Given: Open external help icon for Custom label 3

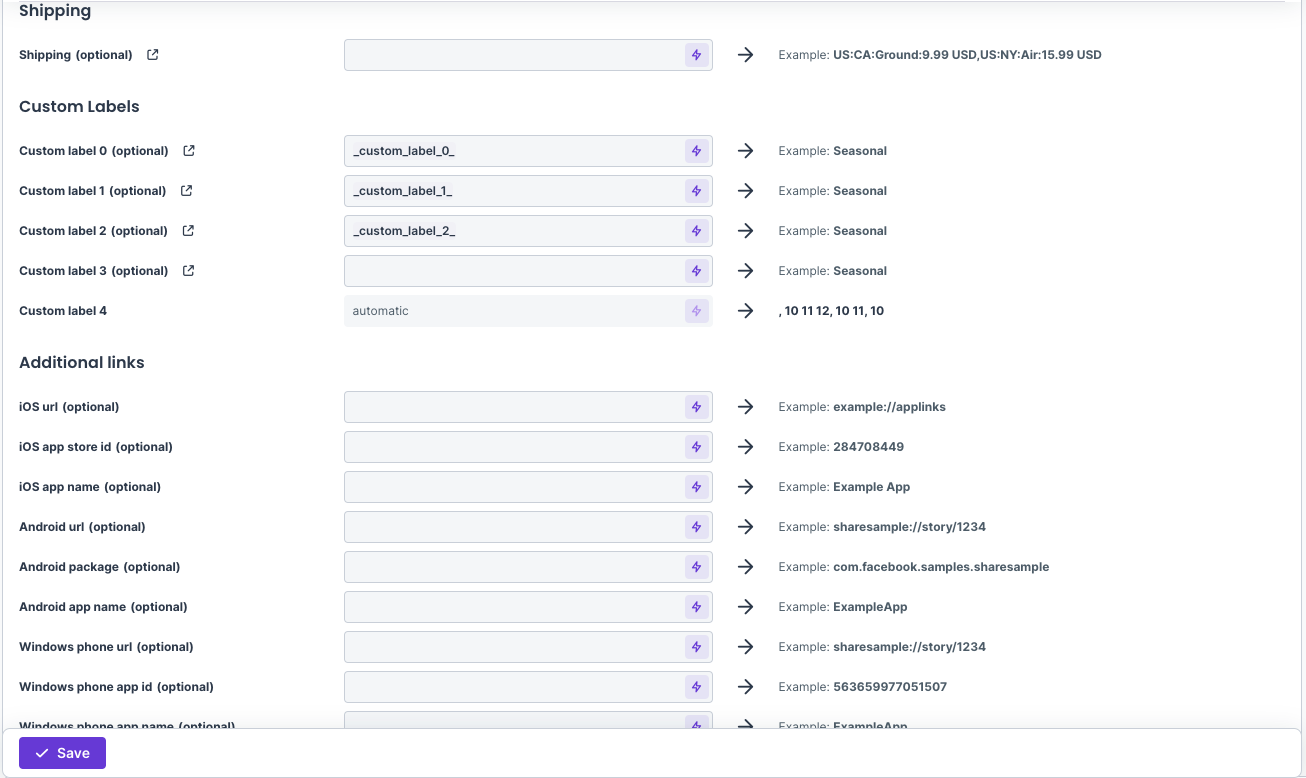Looking at the screenshot, I should pos(188,271).
